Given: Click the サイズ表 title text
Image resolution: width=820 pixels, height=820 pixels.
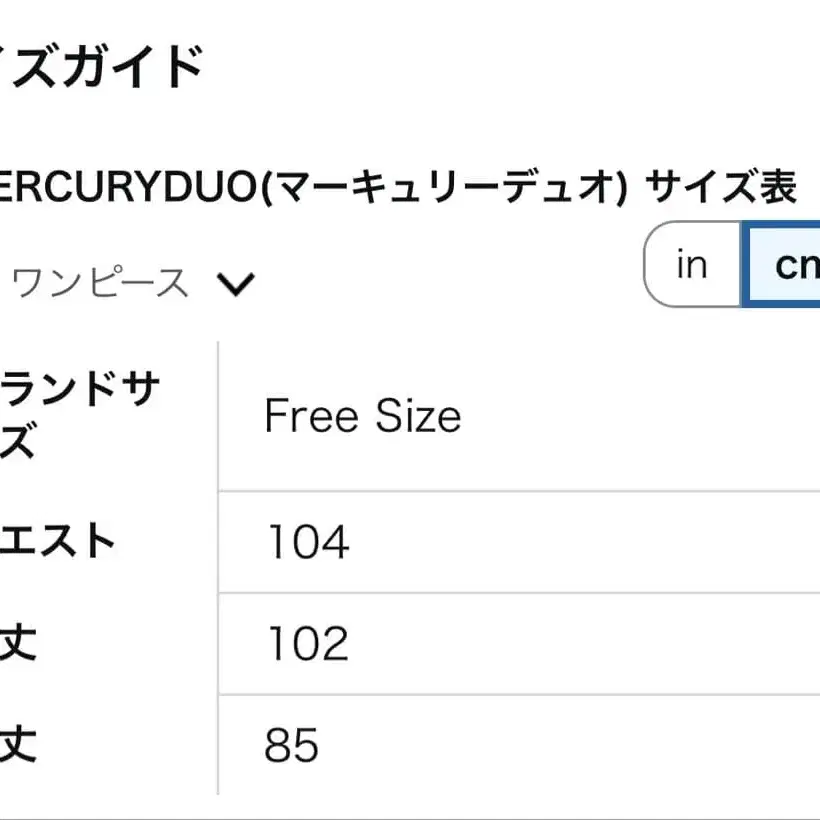Looking at the screenshot, I should point(720,187).
